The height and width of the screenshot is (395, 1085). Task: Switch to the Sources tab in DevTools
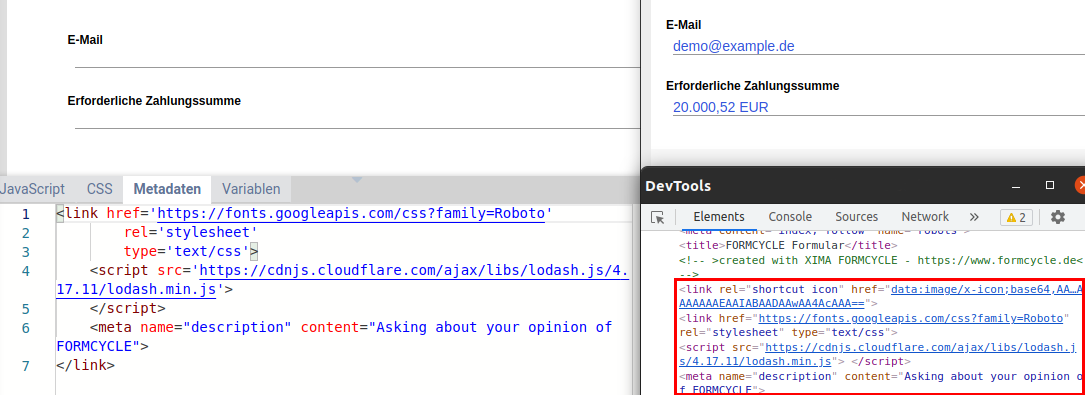[x=857, y=217]
